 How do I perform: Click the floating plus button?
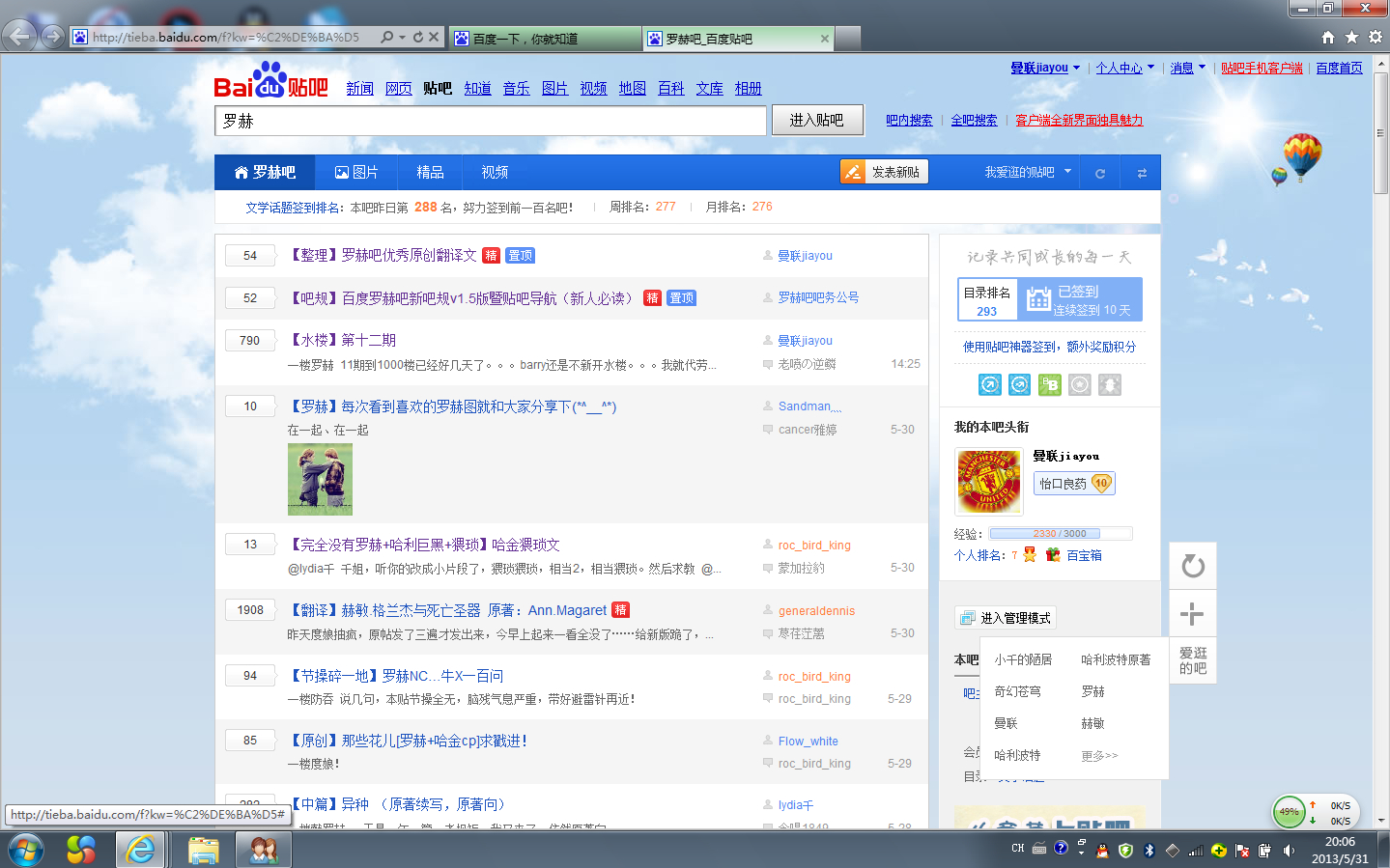pyautogui.click(x=1193, y=613)
